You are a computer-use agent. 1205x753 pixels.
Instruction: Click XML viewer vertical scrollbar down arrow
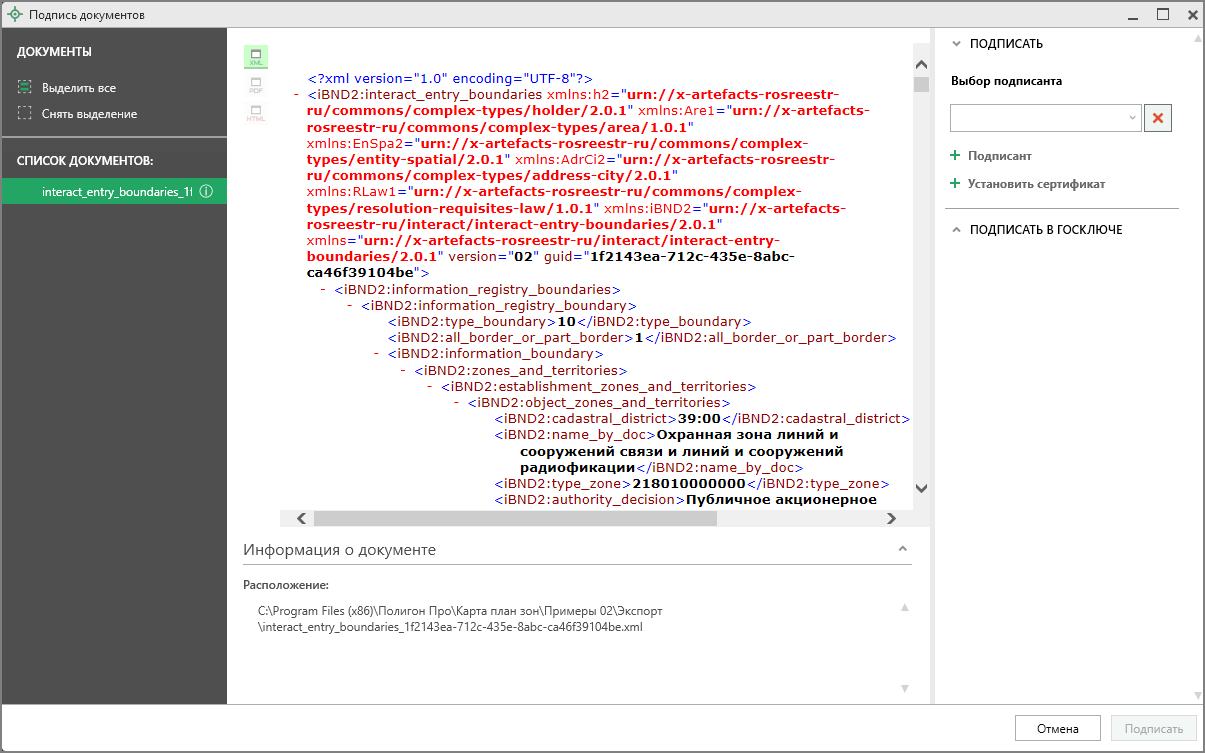[921, 488]
